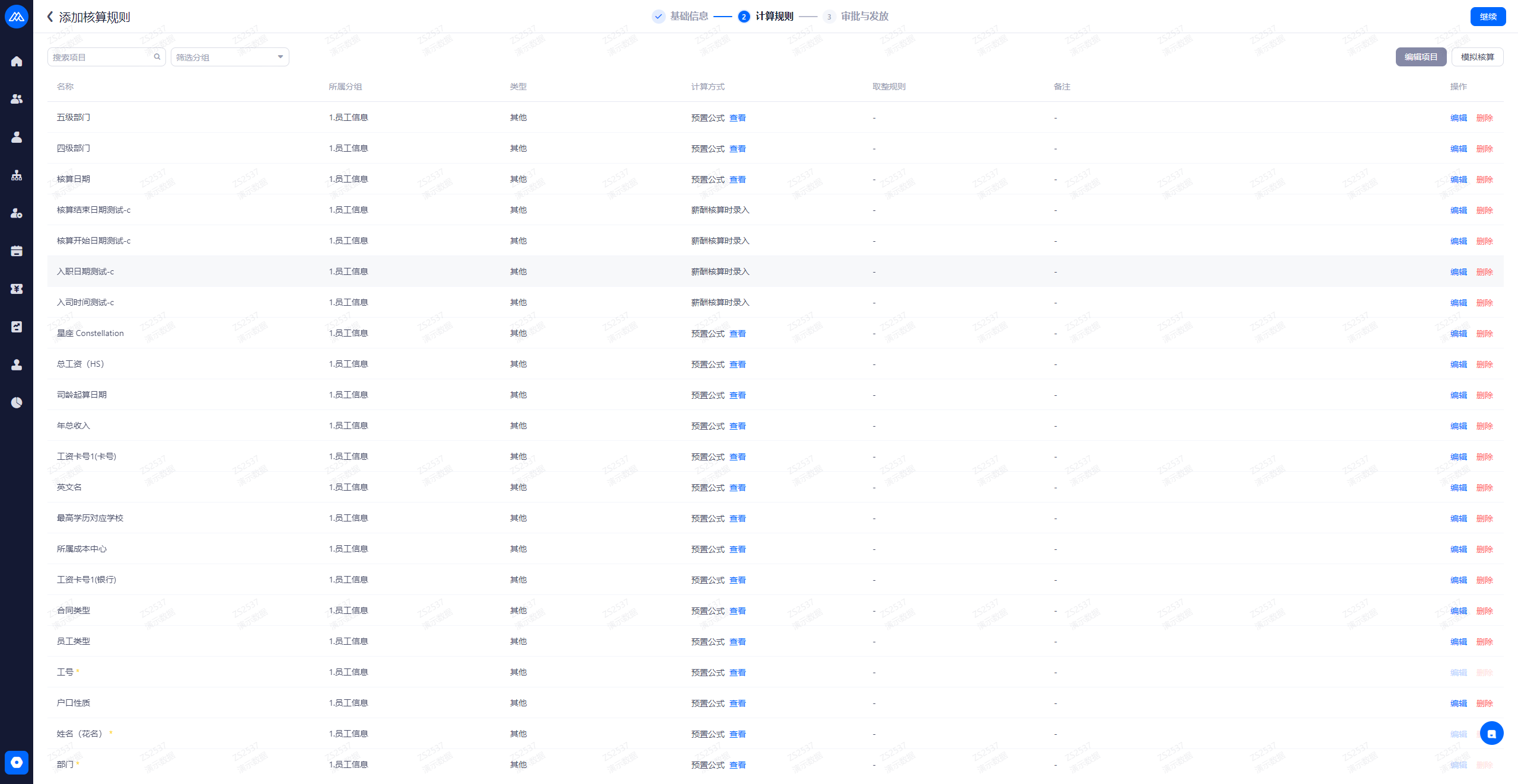Image resolution: width=1518 pixels, height=784 pixels.
Task: Open the payroll yen ticket icon
Action: click(17, 289)
